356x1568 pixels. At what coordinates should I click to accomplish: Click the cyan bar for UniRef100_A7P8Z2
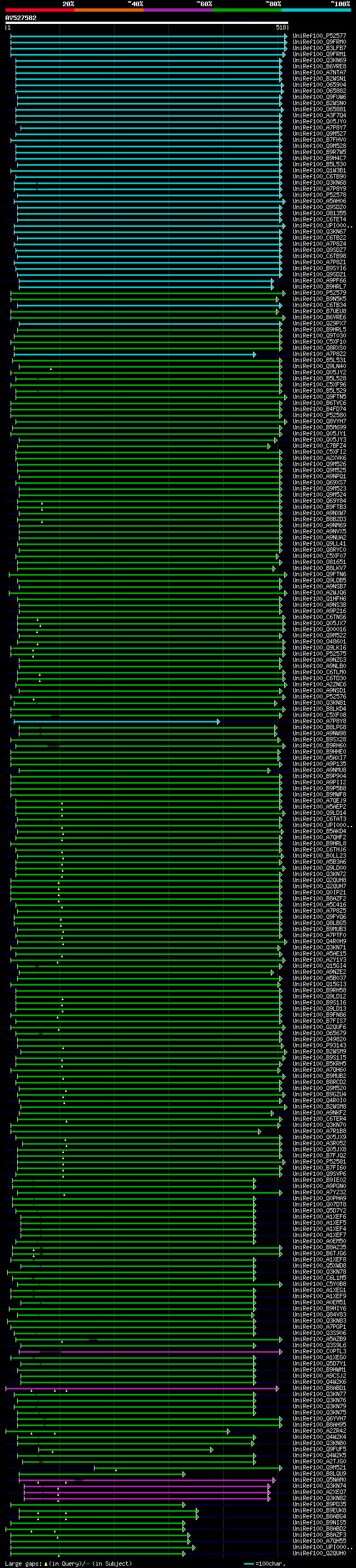(x=135, y=354)
